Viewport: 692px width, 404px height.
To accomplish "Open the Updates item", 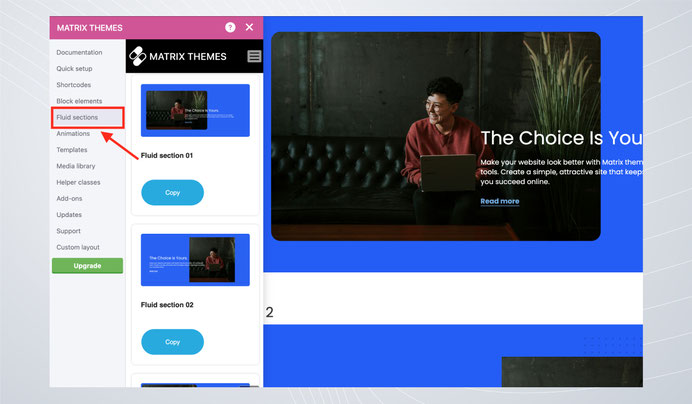I will point(69,215).
